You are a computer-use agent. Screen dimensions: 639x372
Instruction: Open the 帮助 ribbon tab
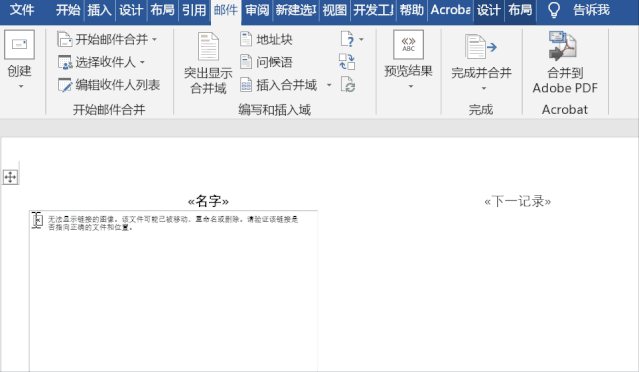[411, 10]
